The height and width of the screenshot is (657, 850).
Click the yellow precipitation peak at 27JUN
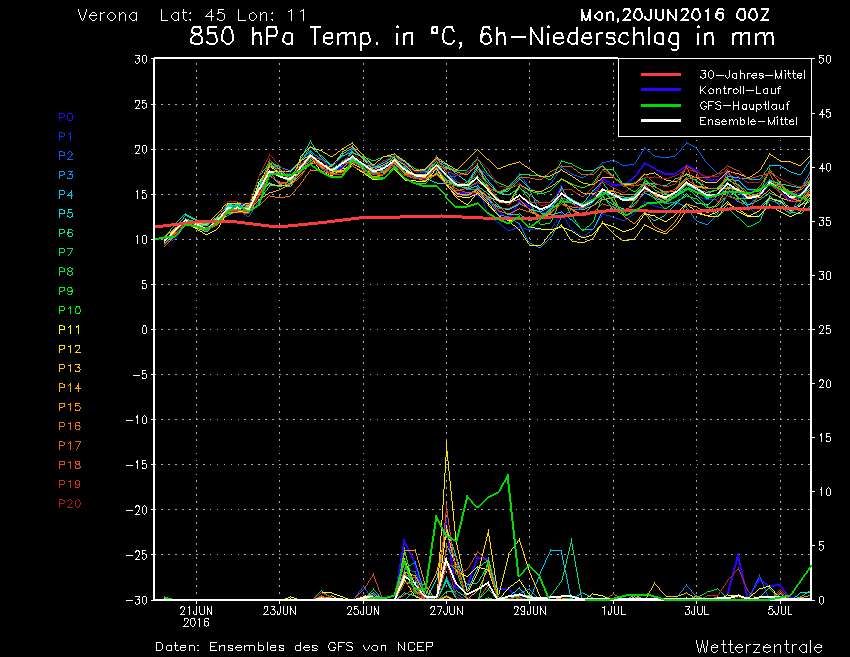[x=447, y=441]
